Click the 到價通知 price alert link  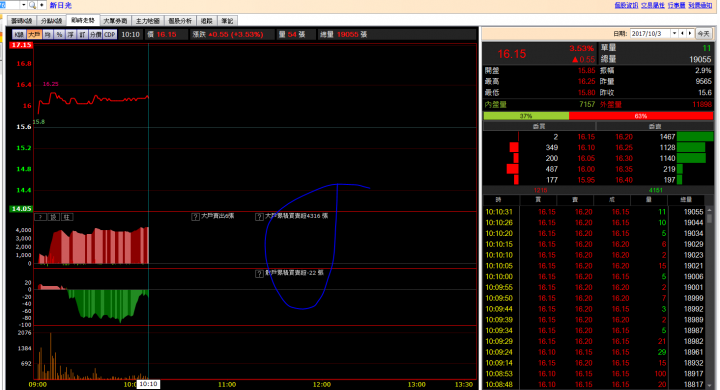(700, 5)
